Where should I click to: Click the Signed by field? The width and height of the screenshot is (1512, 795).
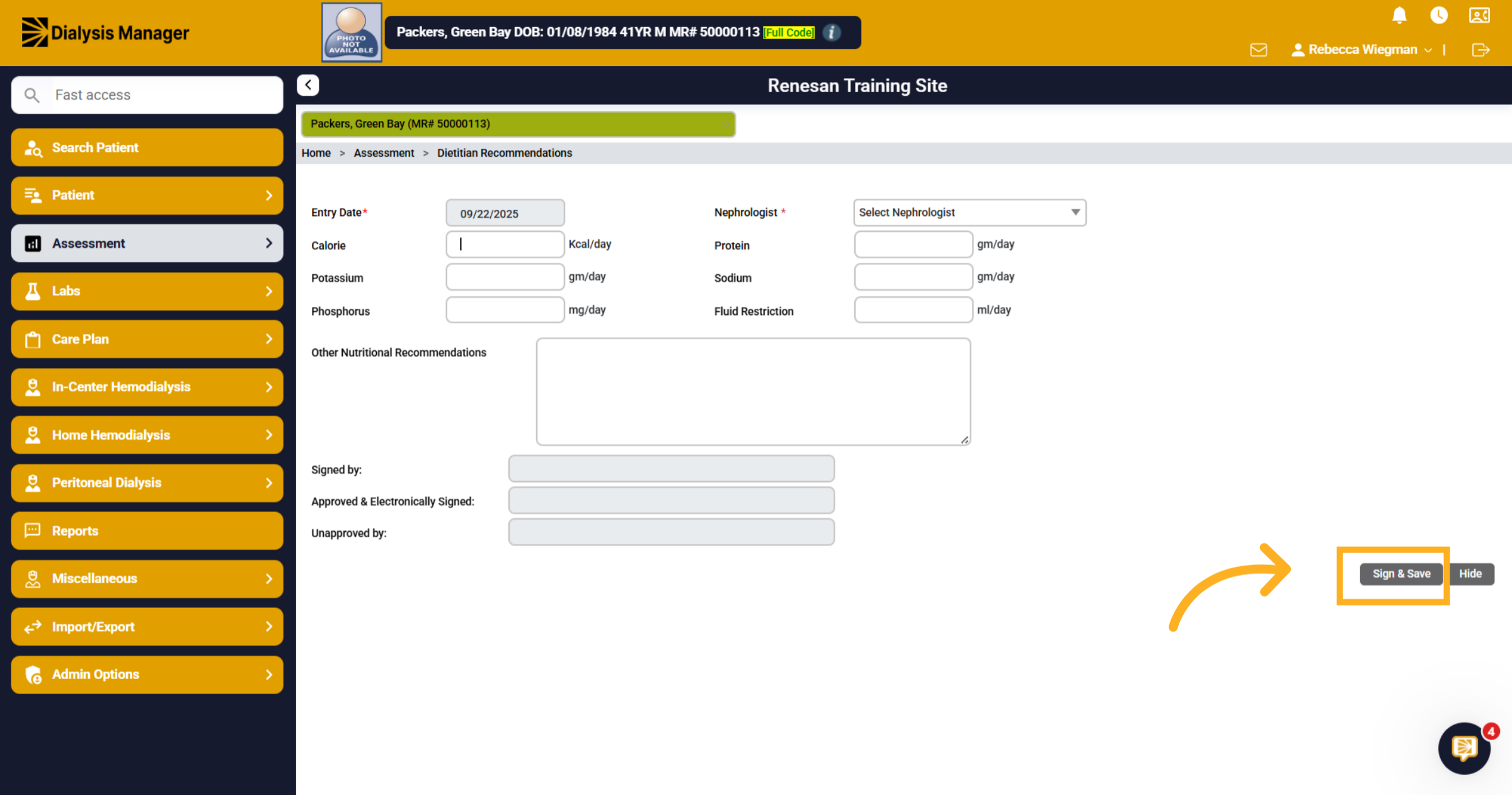[x=672, y=469]
